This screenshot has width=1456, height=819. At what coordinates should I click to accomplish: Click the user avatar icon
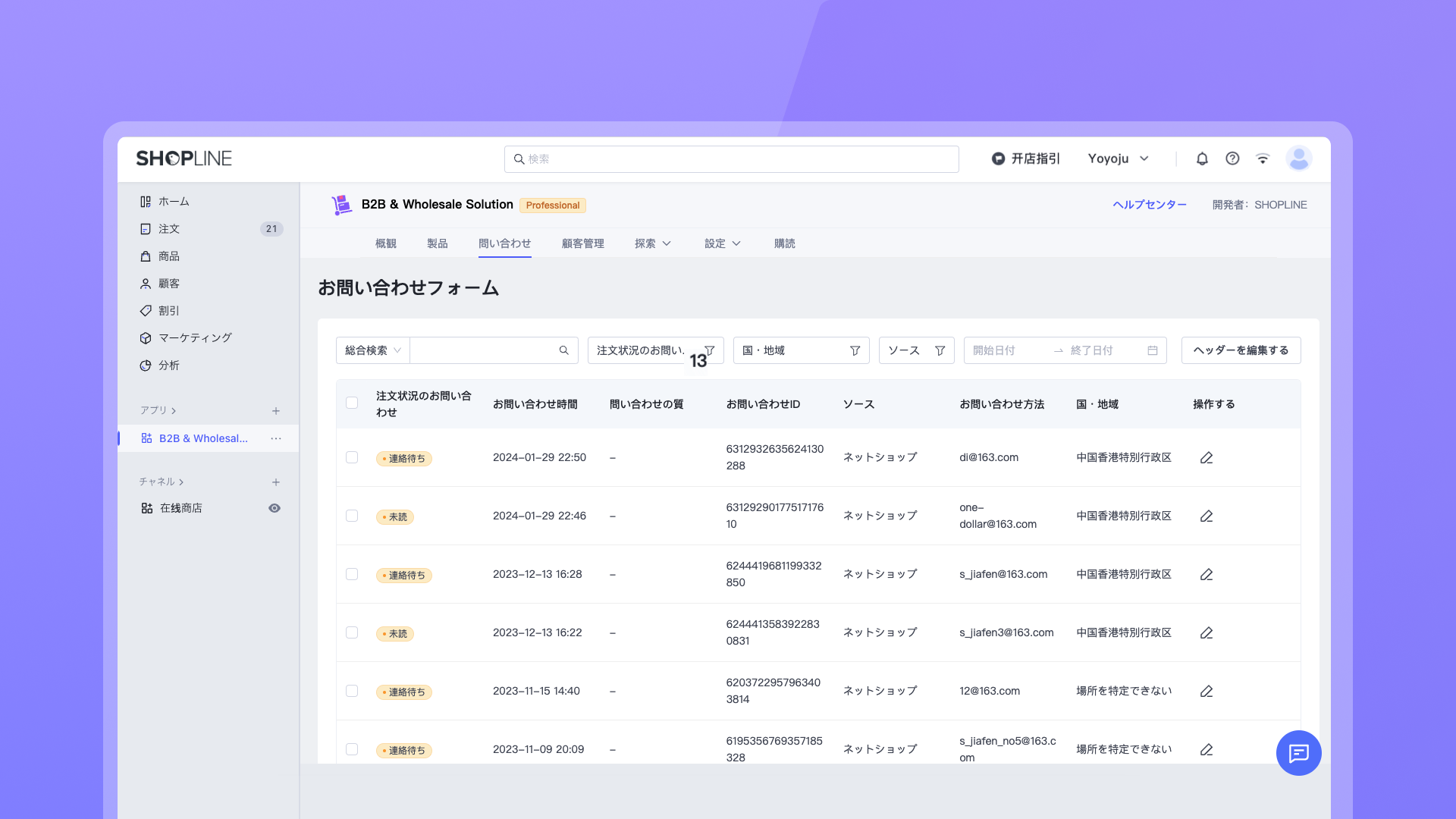[x=1298, y=158]
